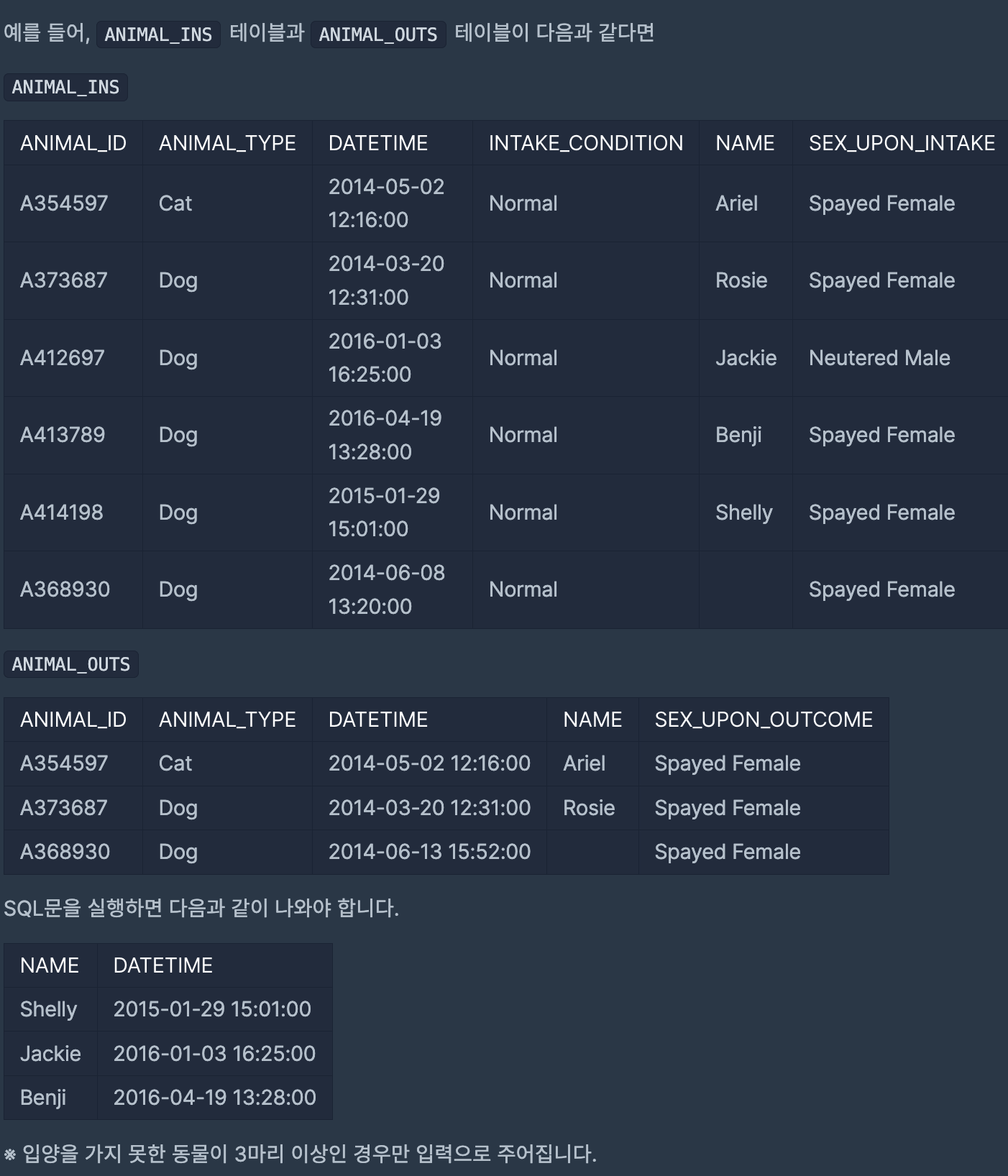This screenshot has width=1008, height=1176.
Task: Click the footnote about three or more animals
Action: pyautogui.click(x=301, y=1154)
